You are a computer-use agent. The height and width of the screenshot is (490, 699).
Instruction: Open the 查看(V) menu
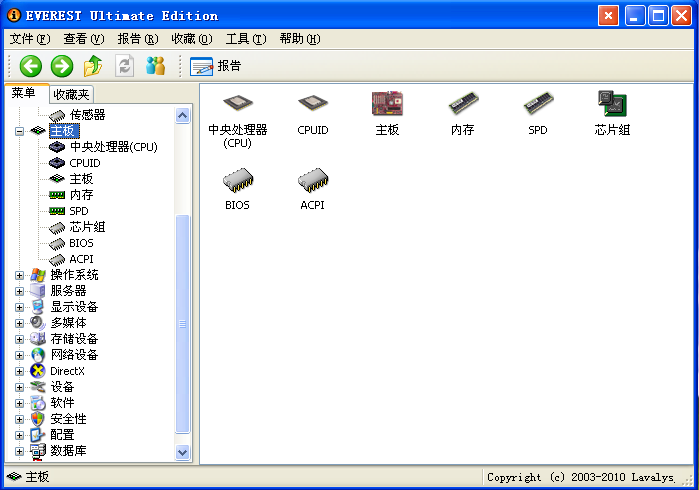pos(84,39)
